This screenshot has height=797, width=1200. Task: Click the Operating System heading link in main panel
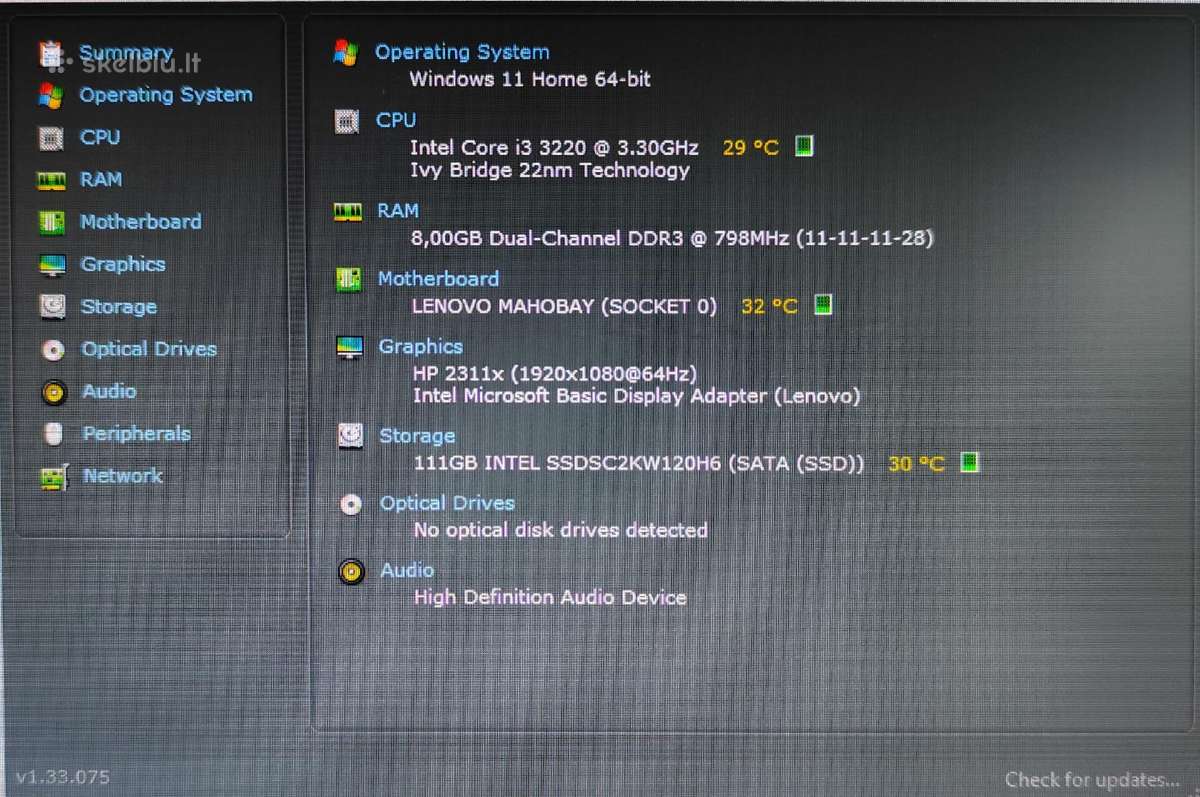tap(462, 52)
